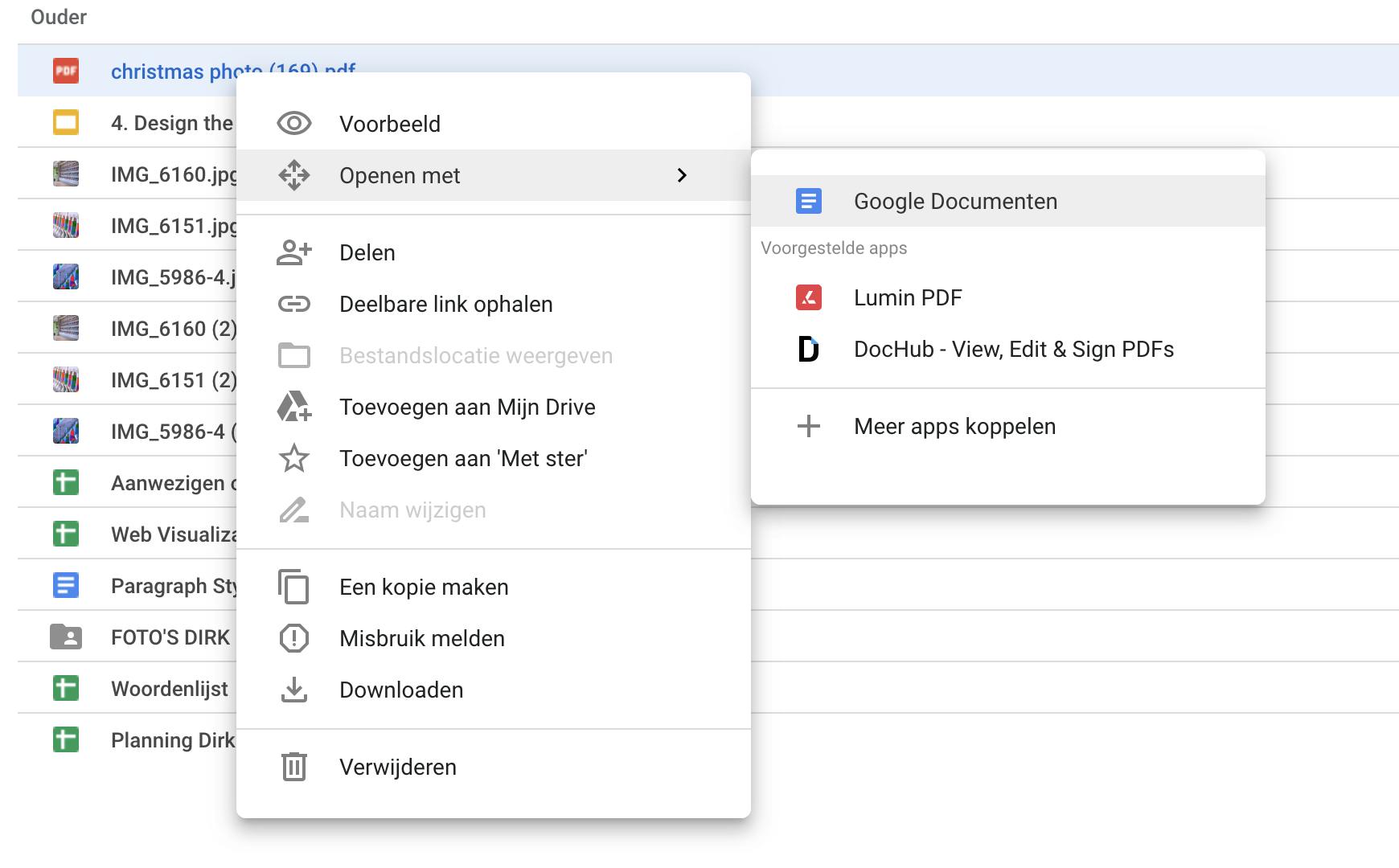Click the Google Documenten blue document icon
This screenshot has height=868, width=1399.
pyautogui.click(x=808, y=201)
